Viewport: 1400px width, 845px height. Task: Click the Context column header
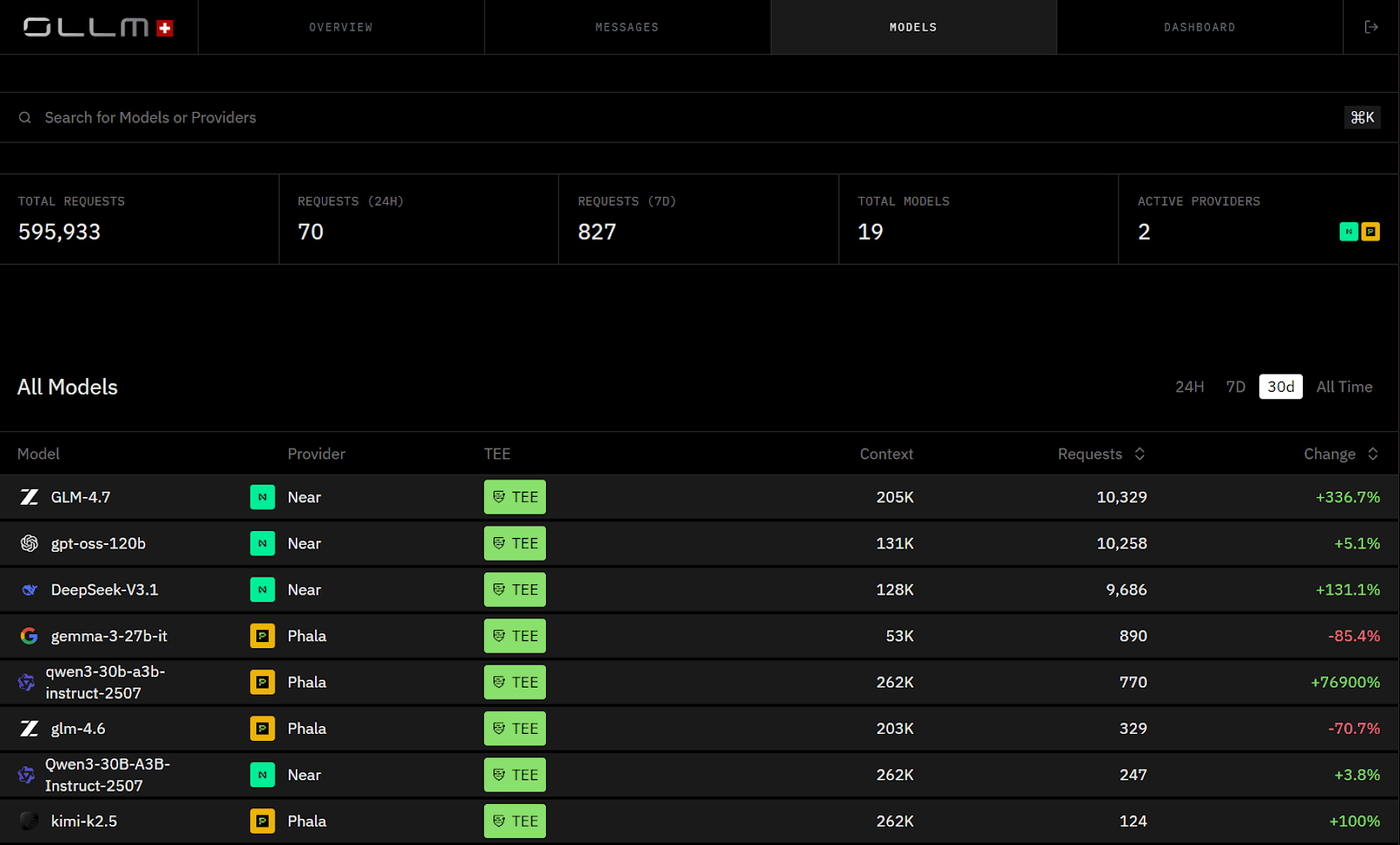click(x=886, y=454)
